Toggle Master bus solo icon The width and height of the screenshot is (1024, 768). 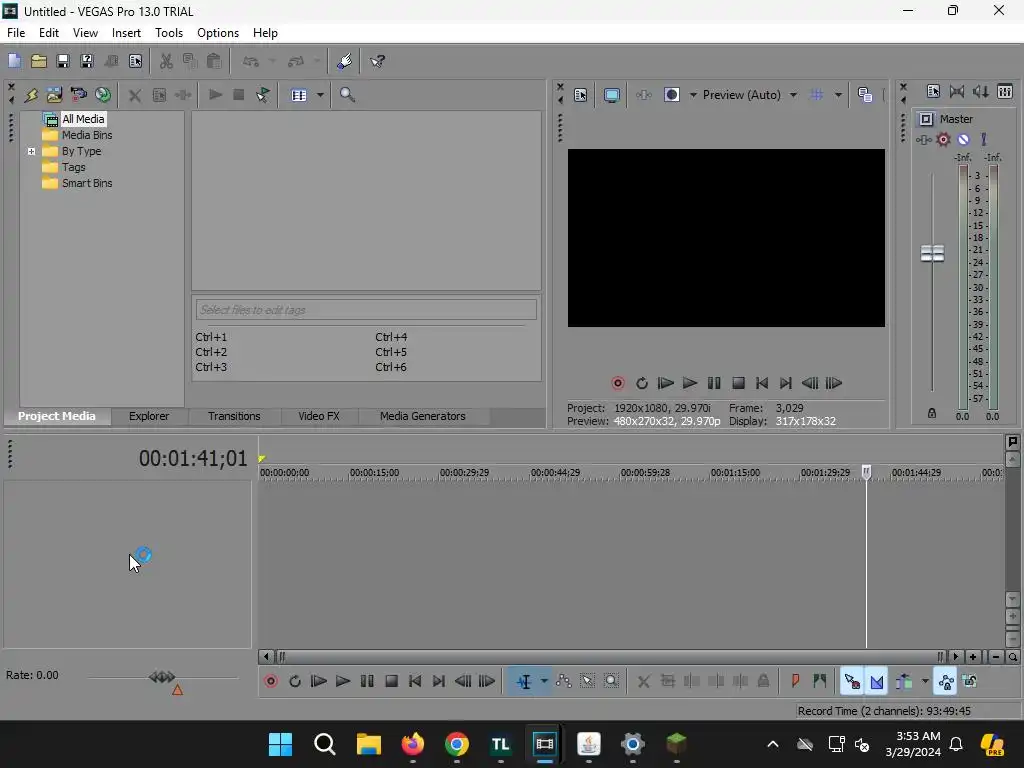point(984,140)
